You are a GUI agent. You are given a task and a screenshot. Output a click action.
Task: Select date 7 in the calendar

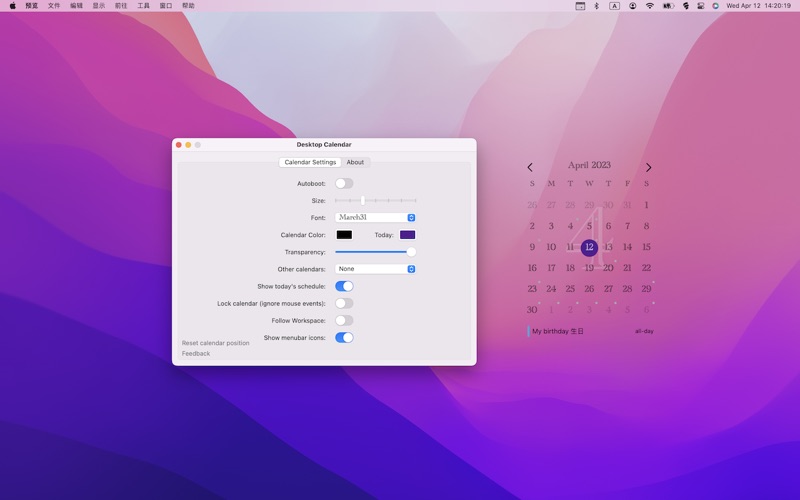click(x=628, y=226)
